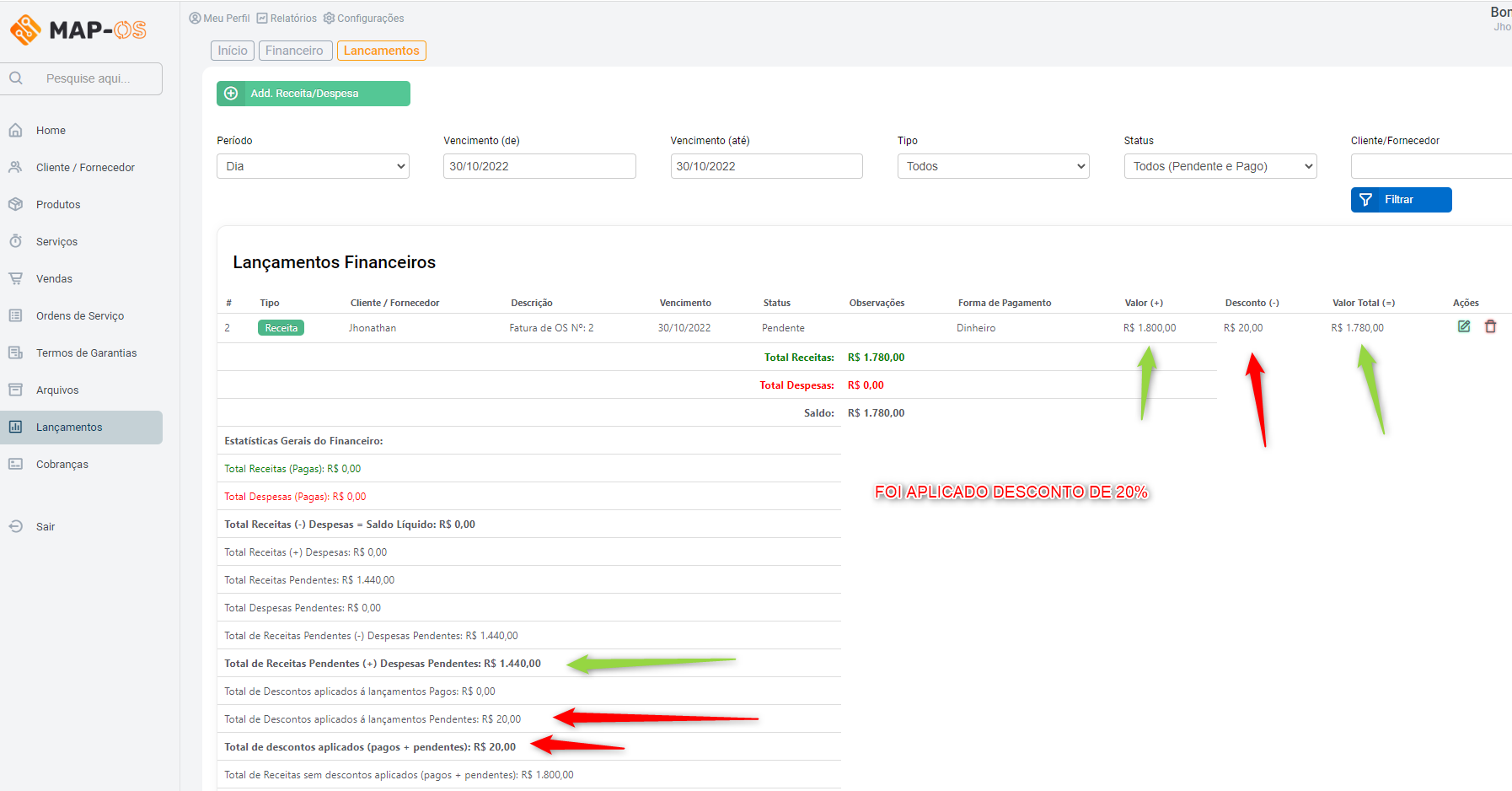The image size is (1512, 791).
Task: Click the Cliente / Fornecedor people icon
Action: pos(15,167)
